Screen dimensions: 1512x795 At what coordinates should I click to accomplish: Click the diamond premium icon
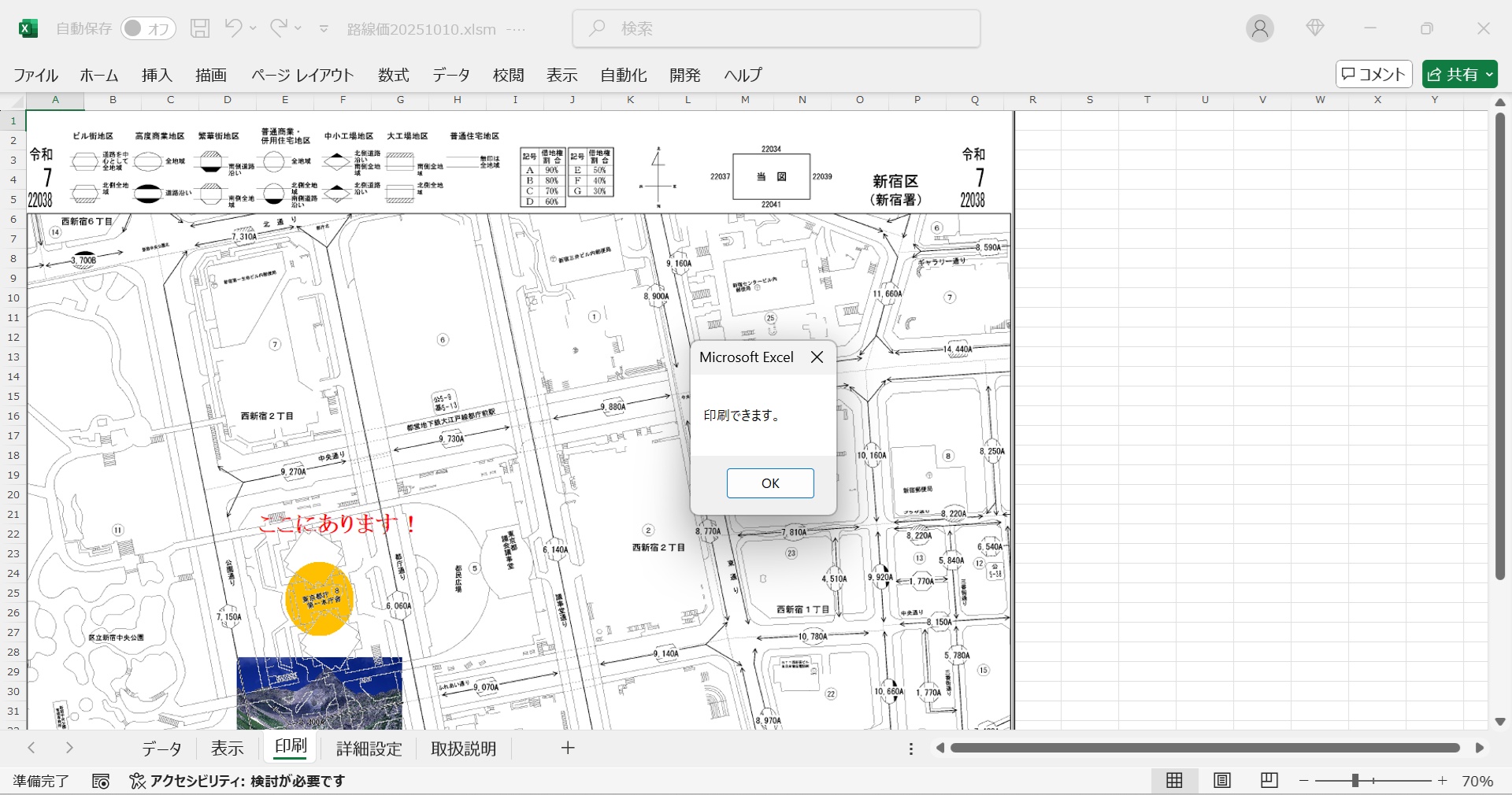pos(1314,28)
